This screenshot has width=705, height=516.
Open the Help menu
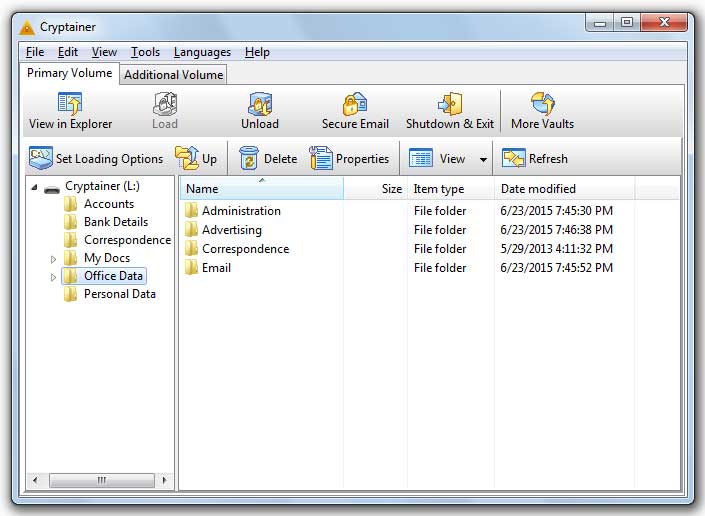click(257, 52)
